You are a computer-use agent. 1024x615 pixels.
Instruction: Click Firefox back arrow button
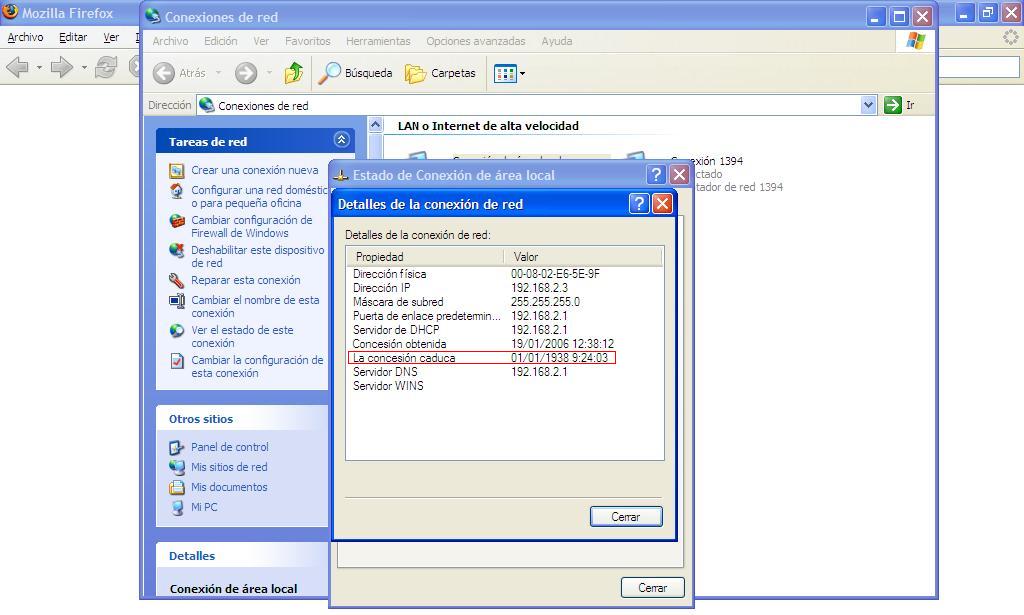click(18, 67)
